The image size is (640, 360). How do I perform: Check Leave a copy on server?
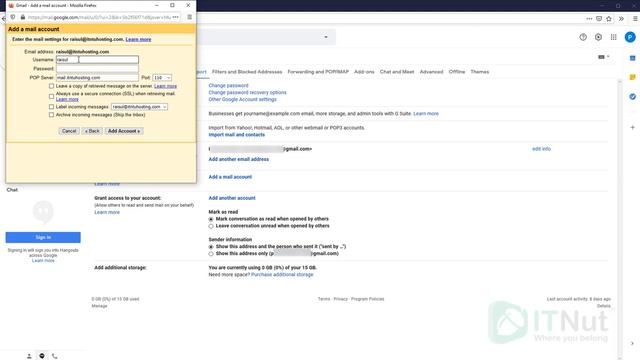tap(51, 86)
